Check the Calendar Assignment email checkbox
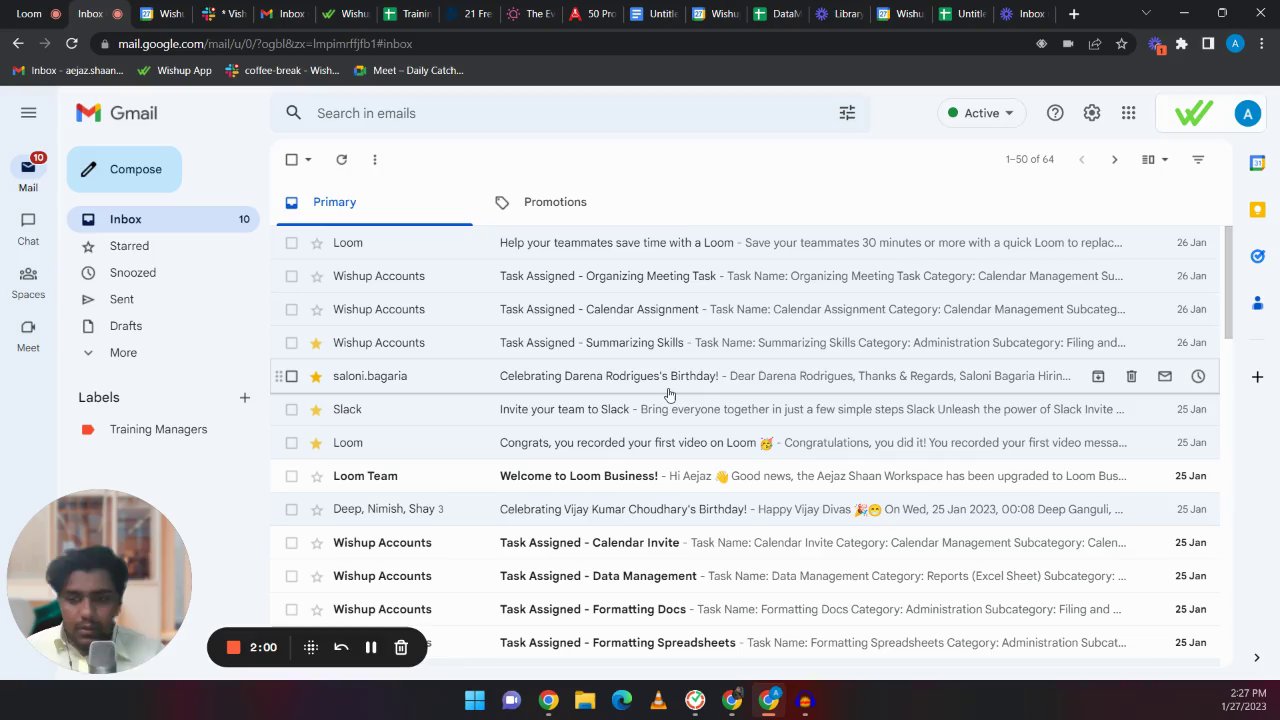Screen dimensions: 1280x720 click(x=291, y=309)
